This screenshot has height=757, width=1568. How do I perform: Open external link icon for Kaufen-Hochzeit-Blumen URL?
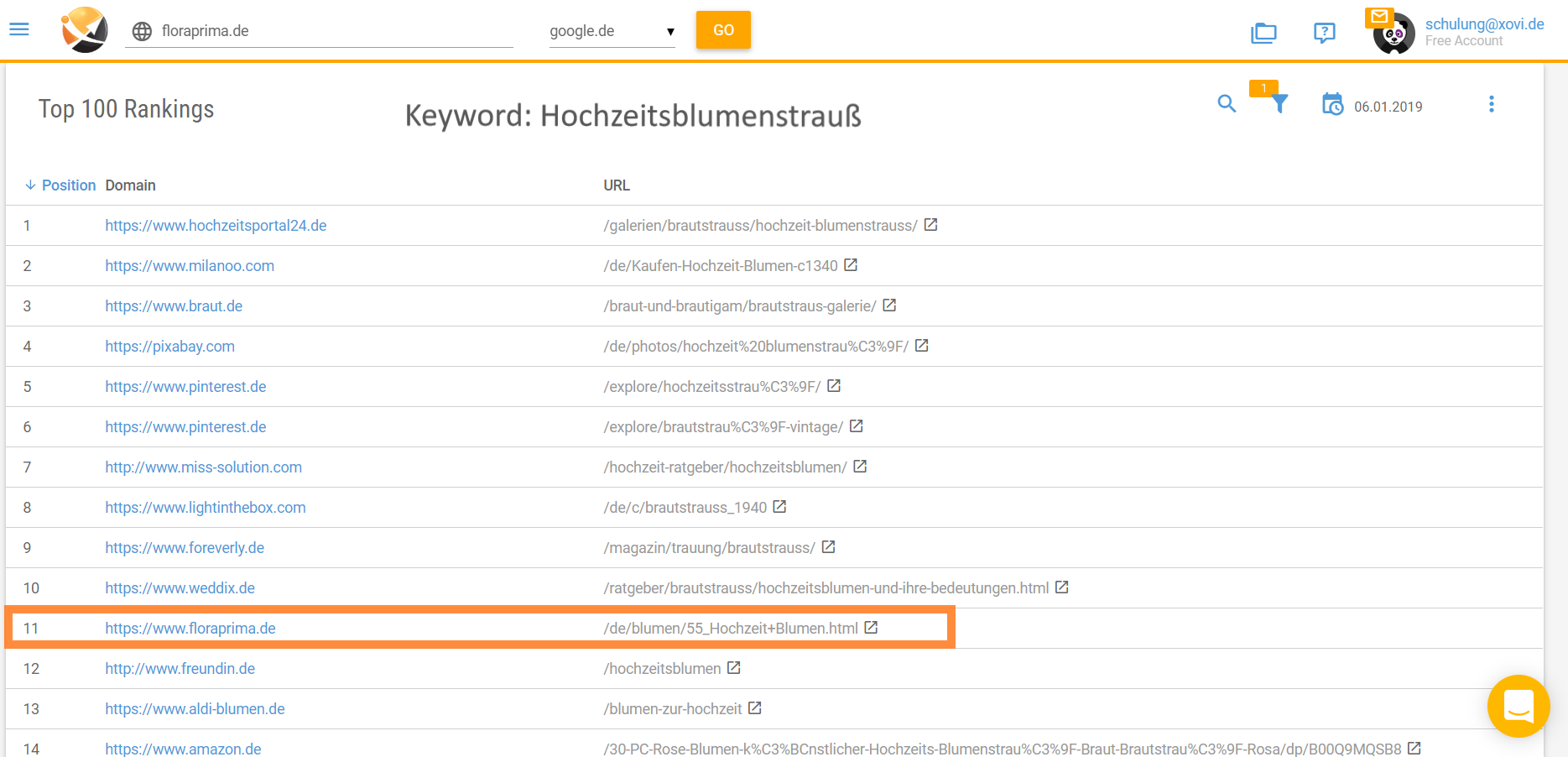click(x=851, y=265)
